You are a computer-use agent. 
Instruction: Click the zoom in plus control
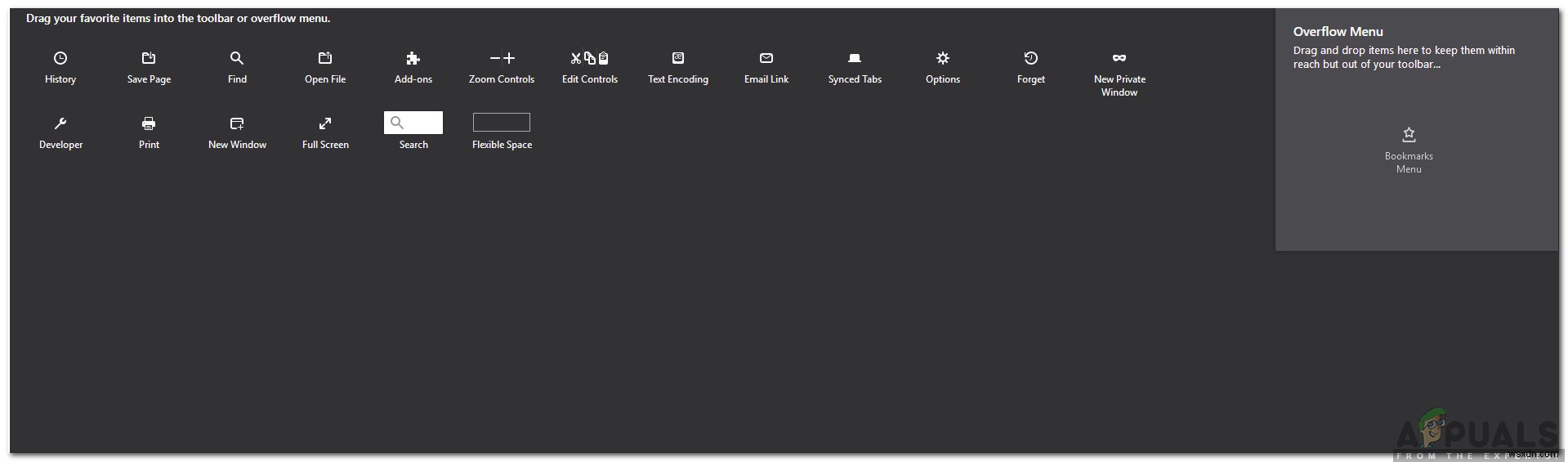[x=509, y=58]
